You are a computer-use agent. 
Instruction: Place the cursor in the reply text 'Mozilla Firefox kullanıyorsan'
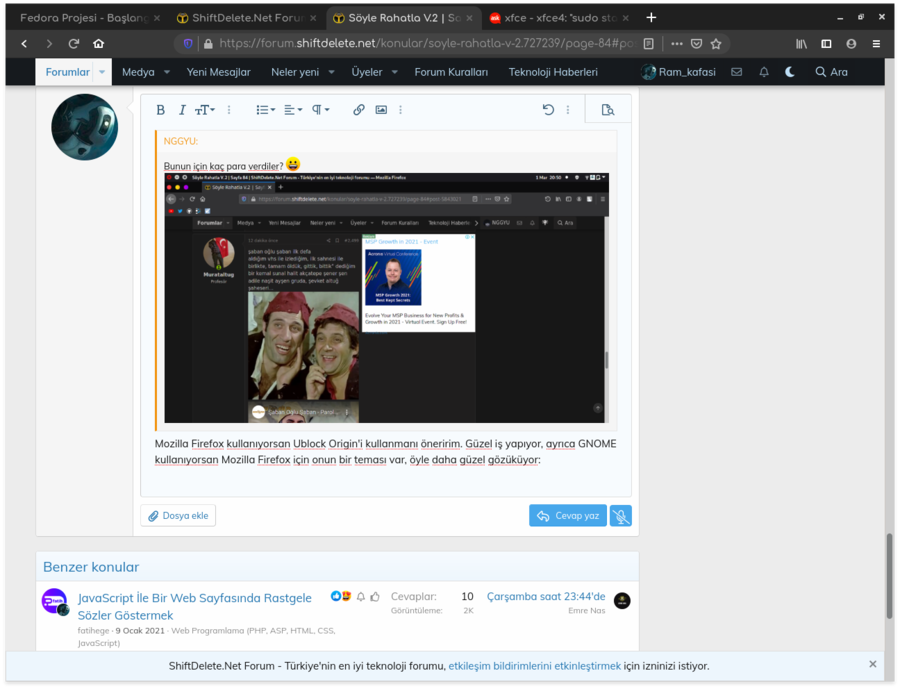(x=223, y=444)
